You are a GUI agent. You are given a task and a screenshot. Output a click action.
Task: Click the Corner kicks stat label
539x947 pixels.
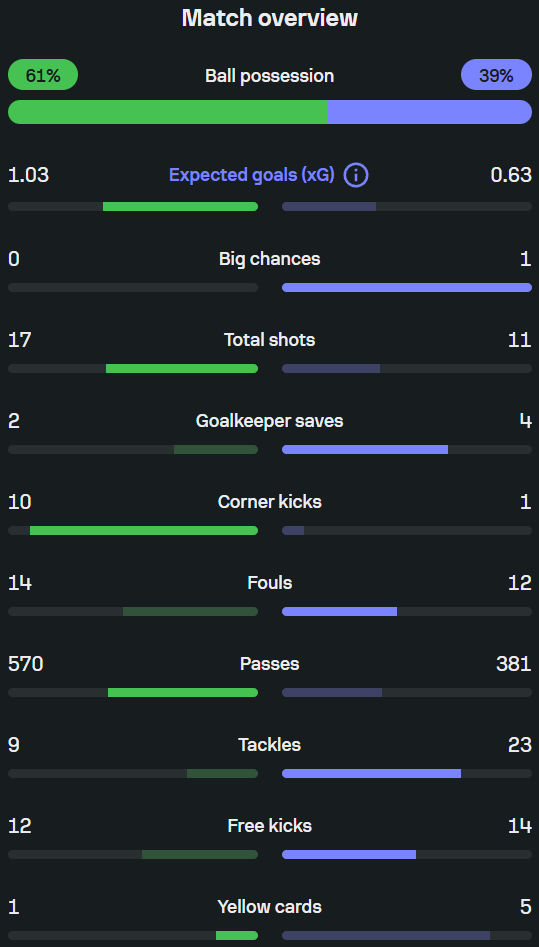pos(270,502)
